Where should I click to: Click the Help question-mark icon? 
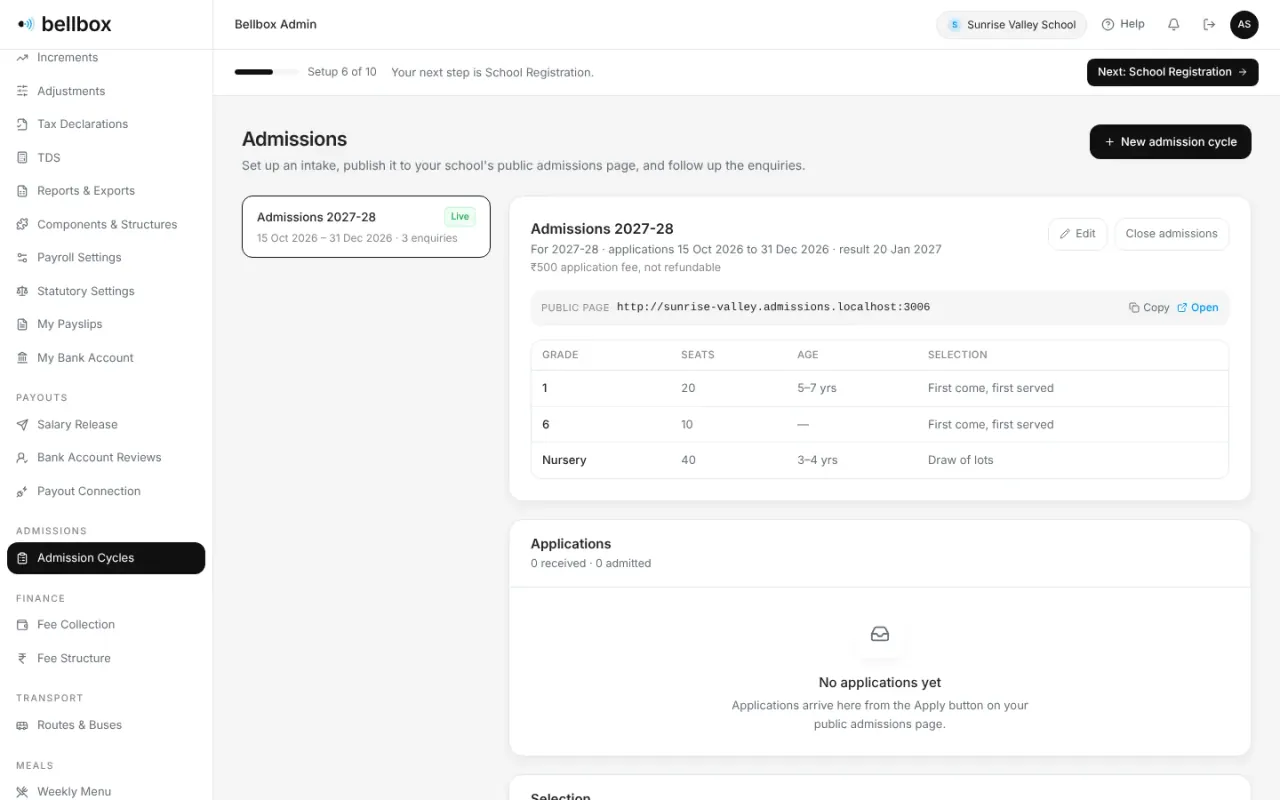[x=1108, y=24]
